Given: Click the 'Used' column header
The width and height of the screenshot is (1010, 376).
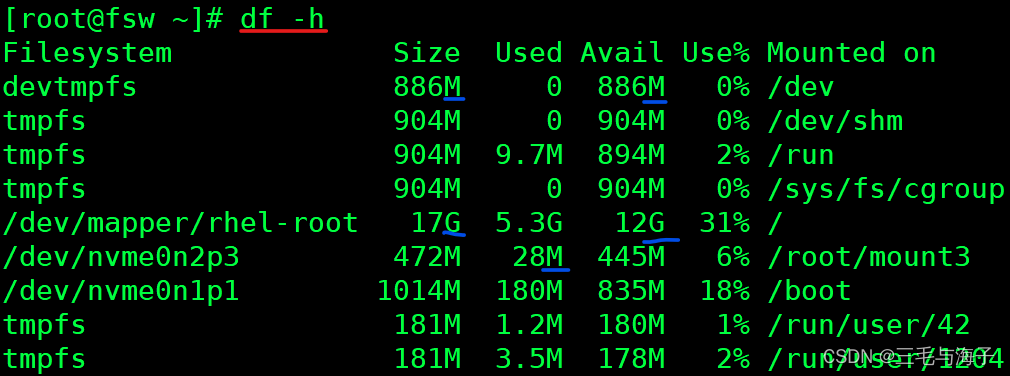Looking at the screenshot, I should 529,53.
